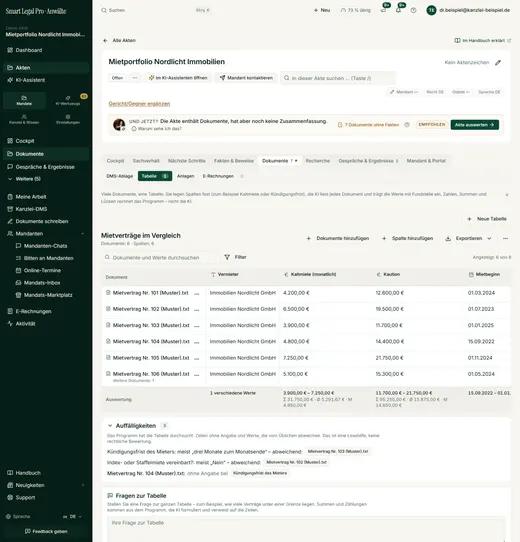The width and height of the screenshot is (520, 542).
Task: Open E-Rechnungen in the left sidebar
Action: click(46, 311)
